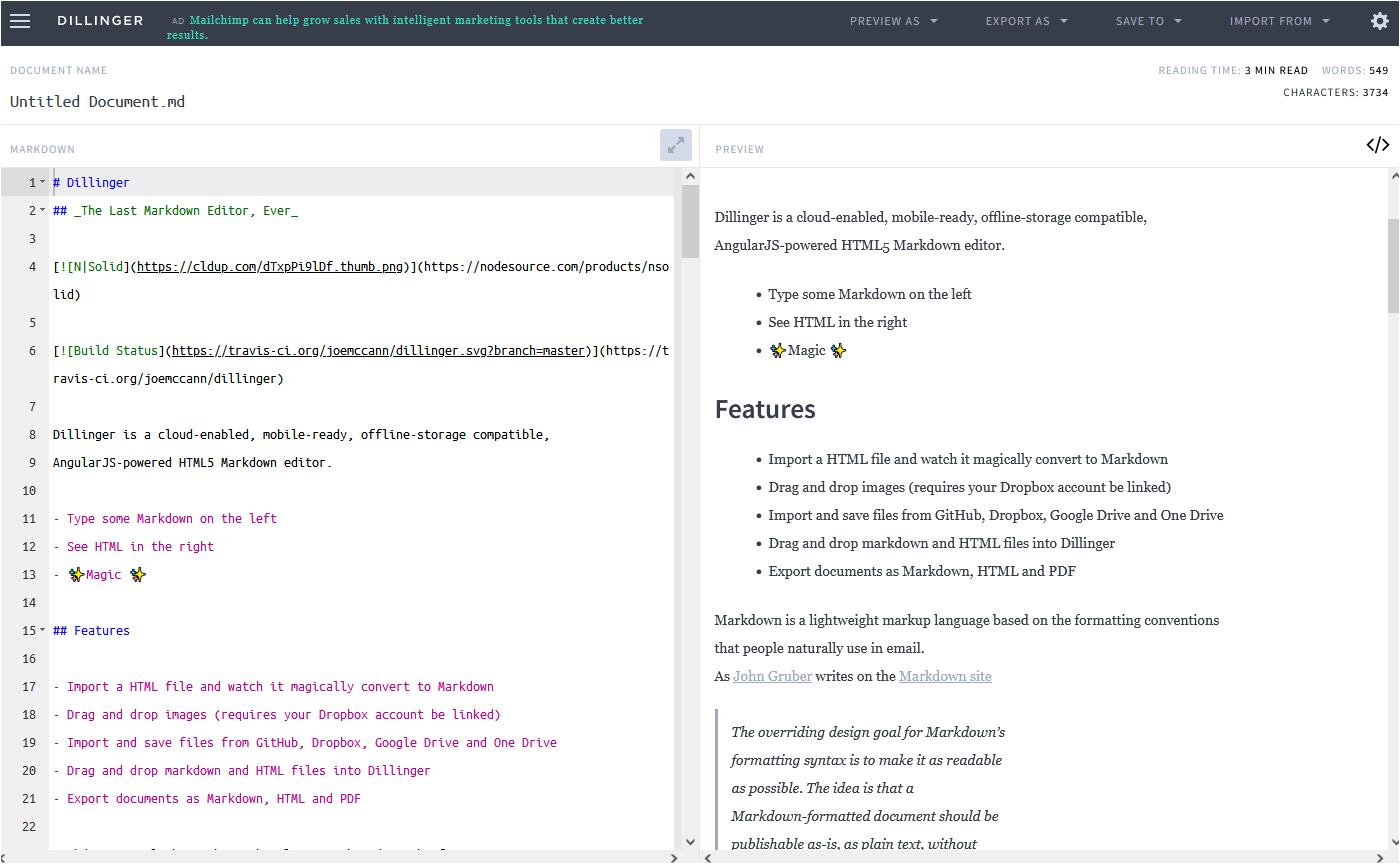Click the Untitled Document.md name field
The image size is (1400, 864).
pos(97,101)
